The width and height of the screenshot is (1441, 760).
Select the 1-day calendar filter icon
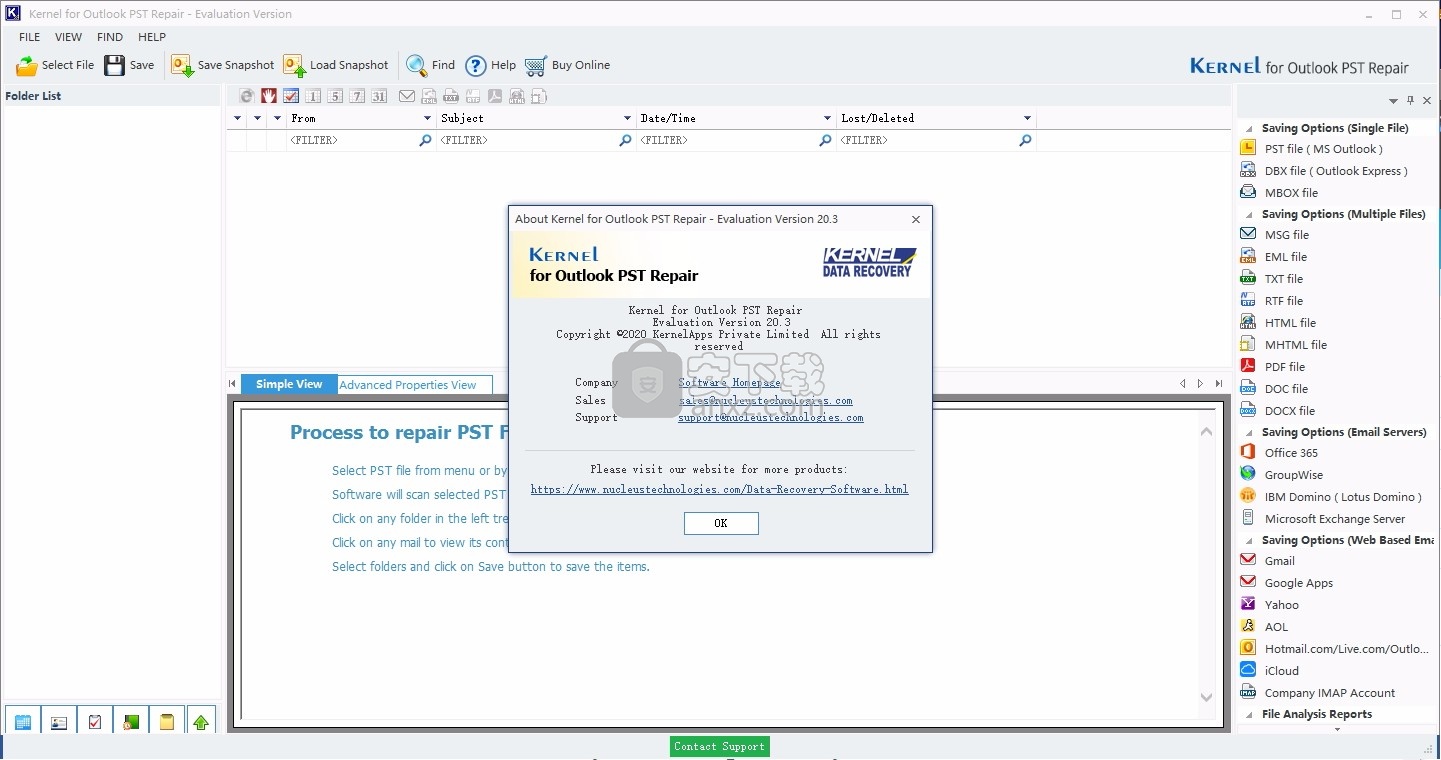click(x=313, y=96)
